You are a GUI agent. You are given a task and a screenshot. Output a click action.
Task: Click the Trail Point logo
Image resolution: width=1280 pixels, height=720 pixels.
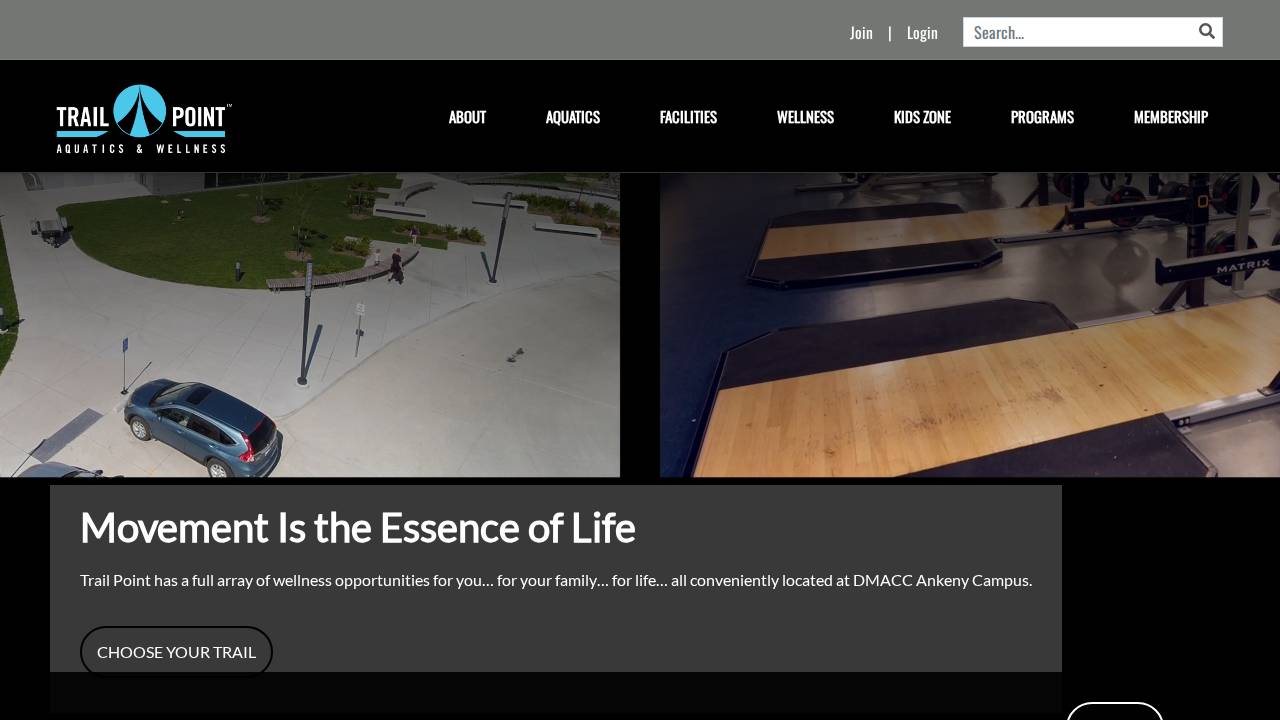142,116
